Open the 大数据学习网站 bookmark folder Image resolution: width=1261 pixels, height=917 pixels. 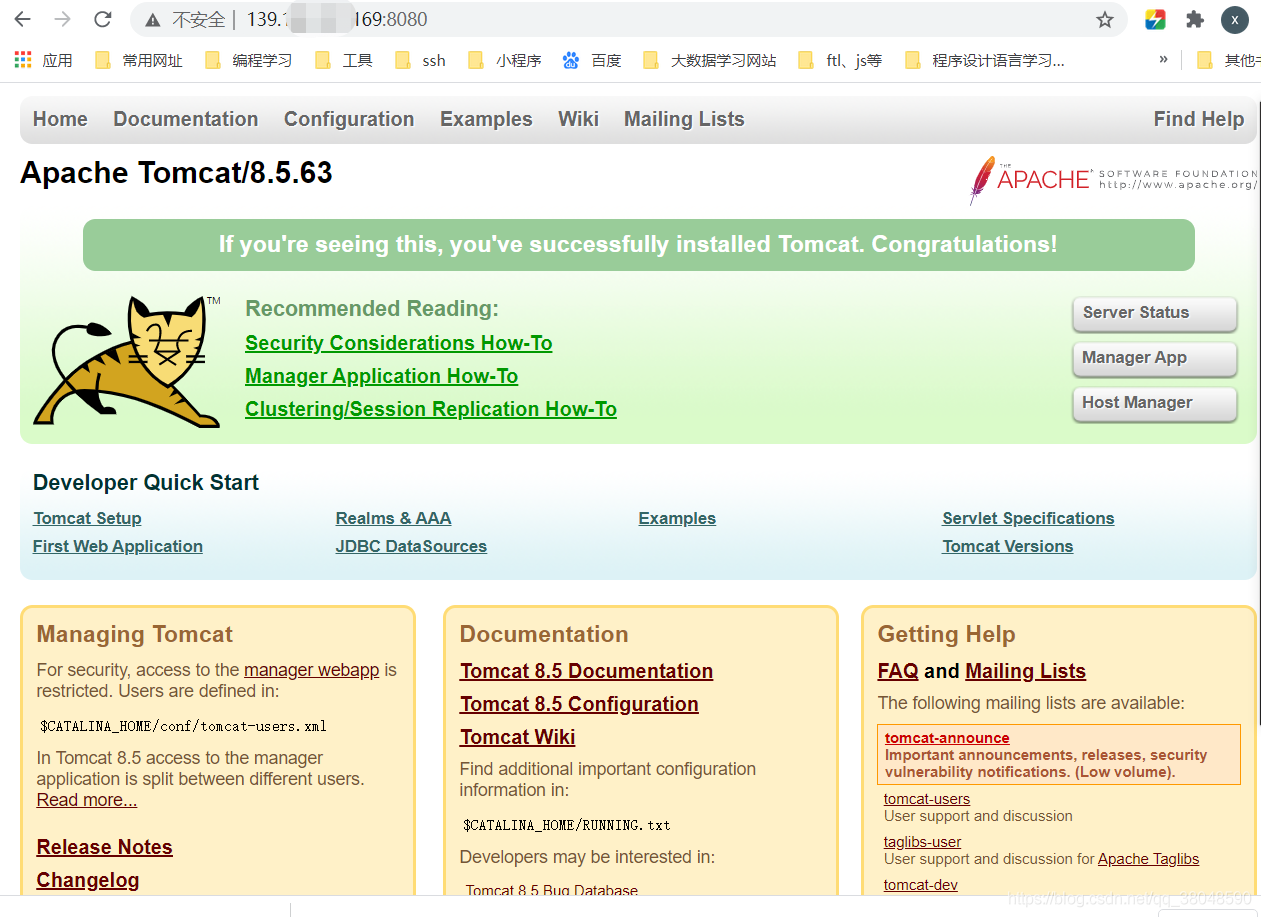pyautogui.click(x=710, y=60)
